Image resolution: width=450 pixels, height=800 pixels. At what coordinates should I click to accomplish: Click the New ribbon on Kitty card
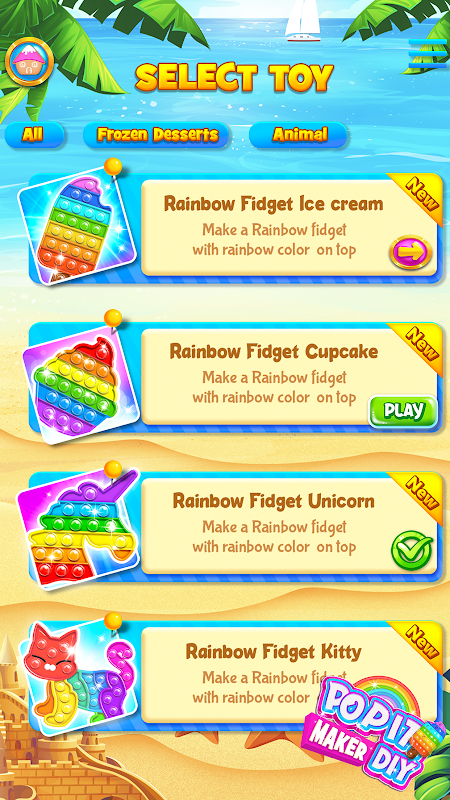click(x=418, y=644)
